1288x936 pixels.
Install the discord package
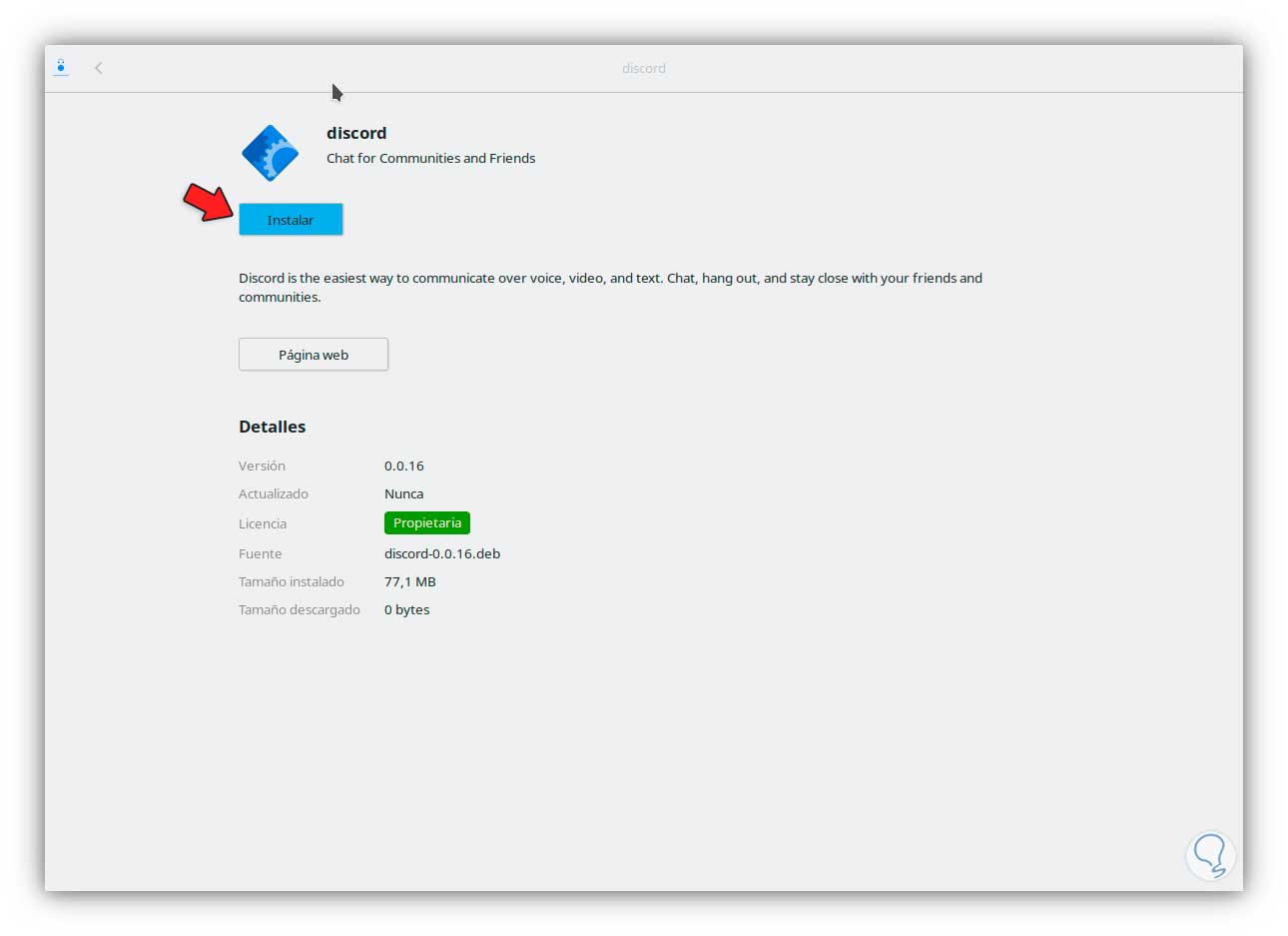pos(291,220)
